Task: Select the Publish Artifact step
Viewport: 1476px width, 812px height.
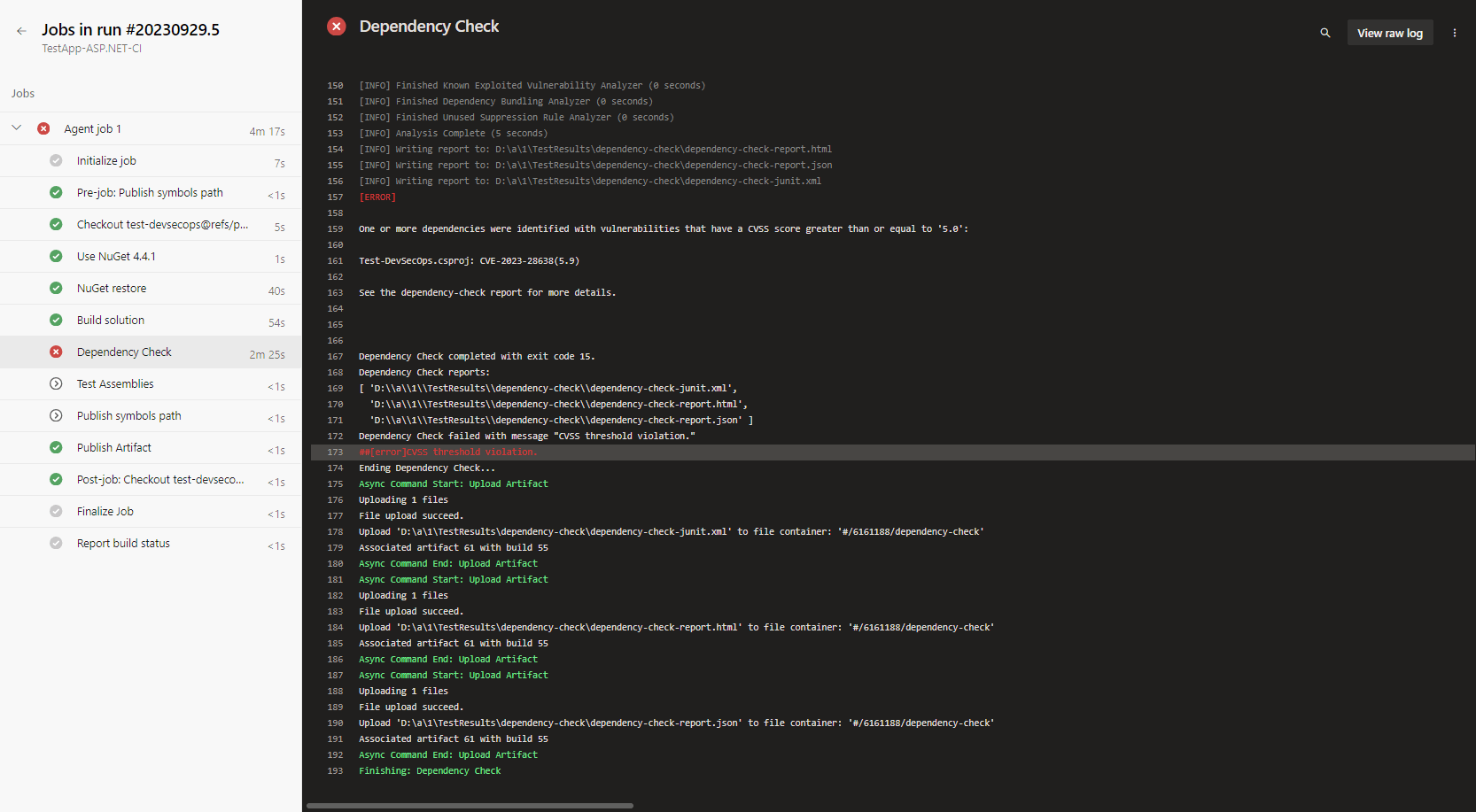Action: coord(114,448)
